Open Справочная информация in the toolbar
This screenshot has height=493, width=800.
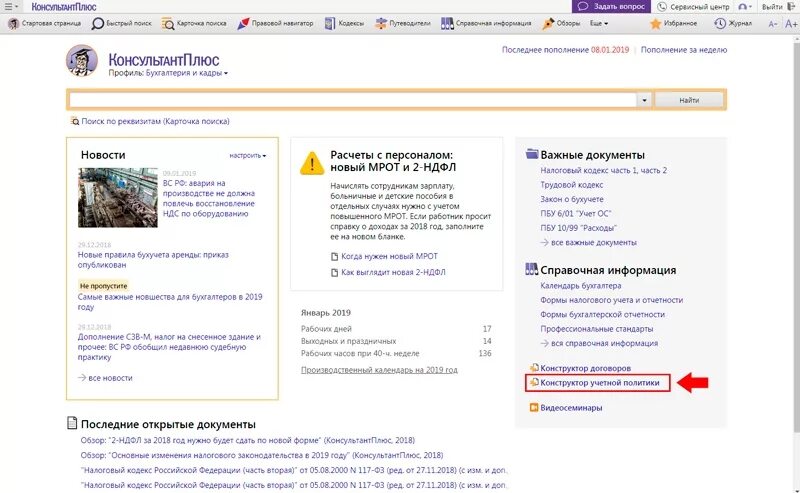[486, 23]
